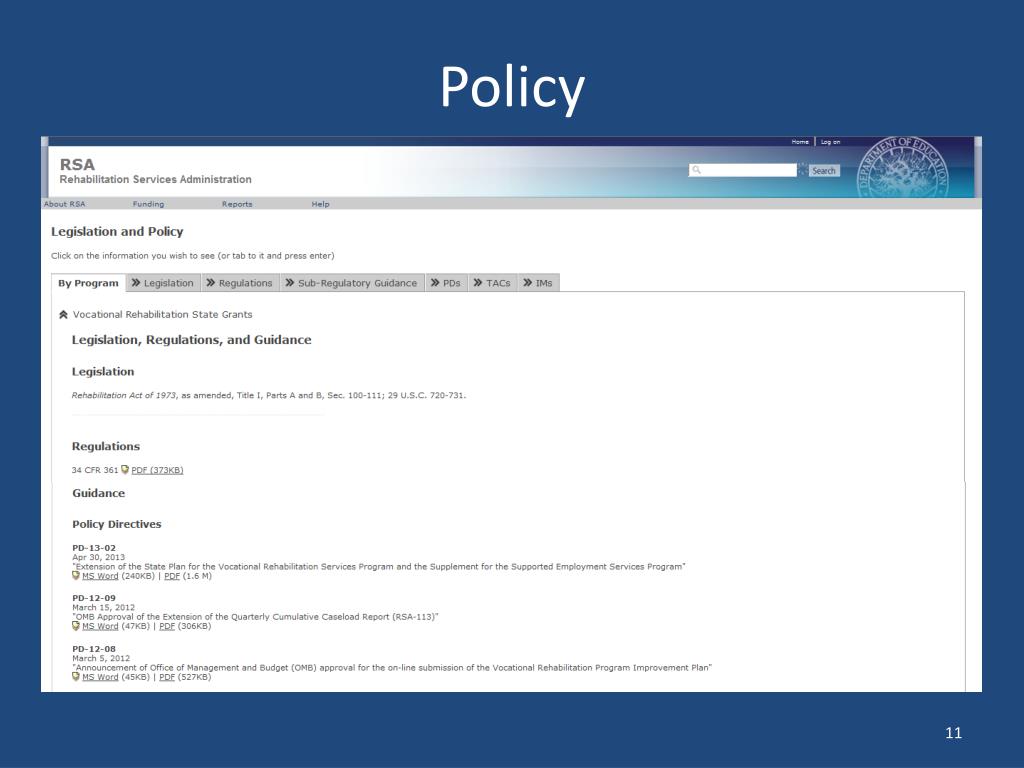Open PDF link for PD-12-09
The height and width of the screenshot is (768, 1024).
click(x=167, y=626)
